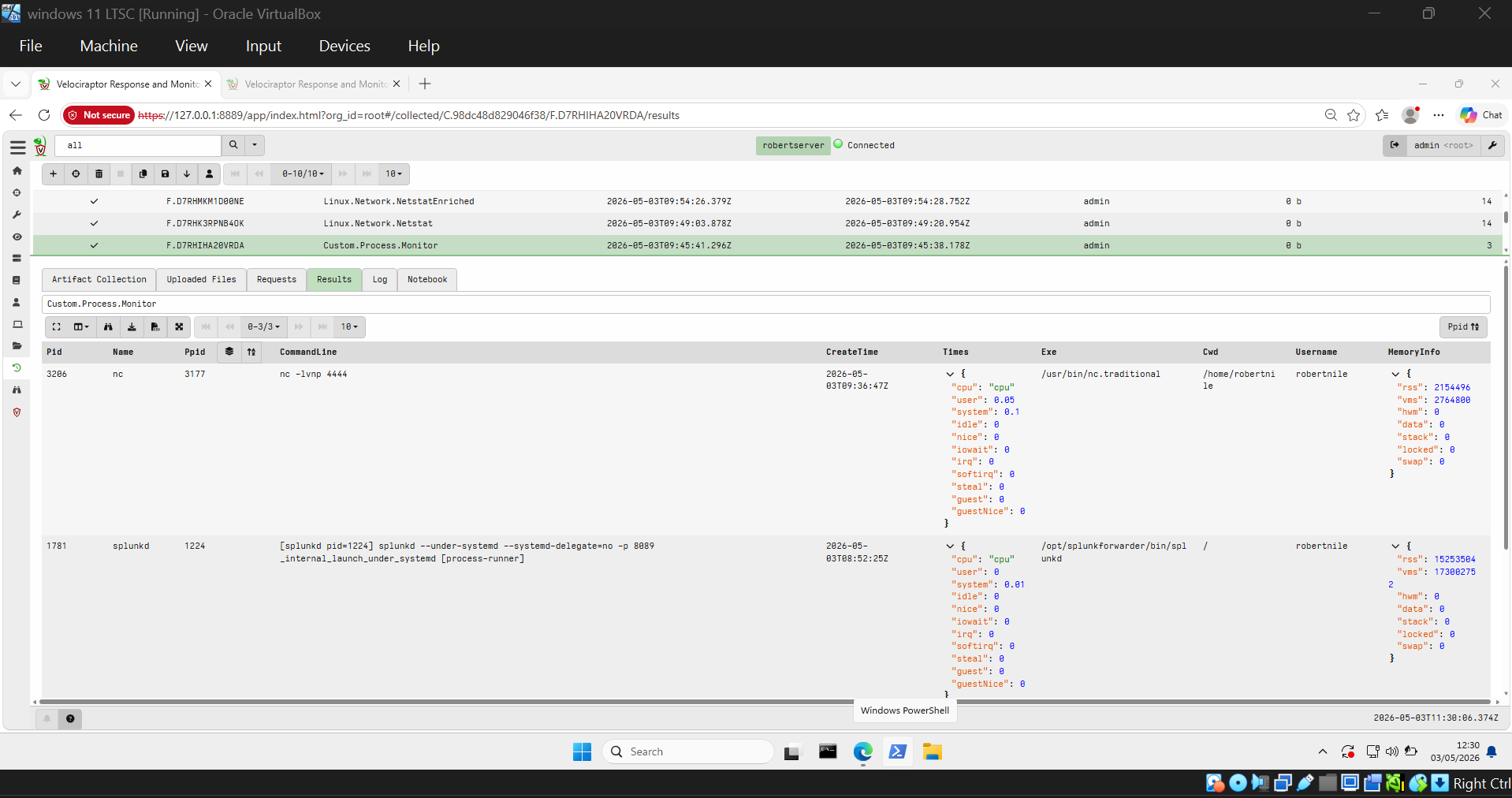This screenshot has width=1512, height=798.
Task: Open collections page size dropdown
Action: coord(393,173)
